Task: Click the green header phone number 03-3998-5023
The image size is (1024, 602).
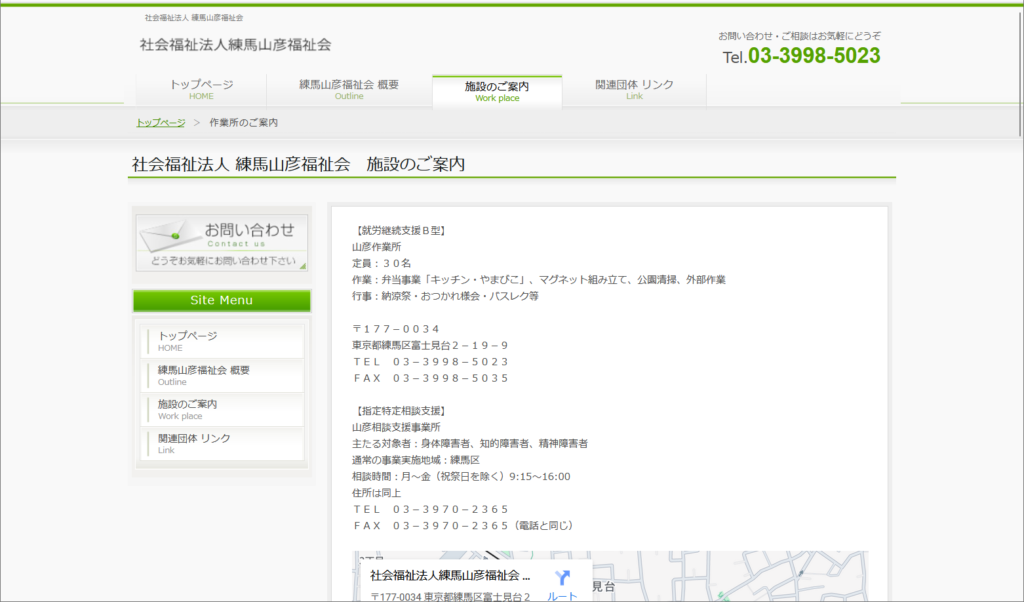Action: click(x=813, y=56)
